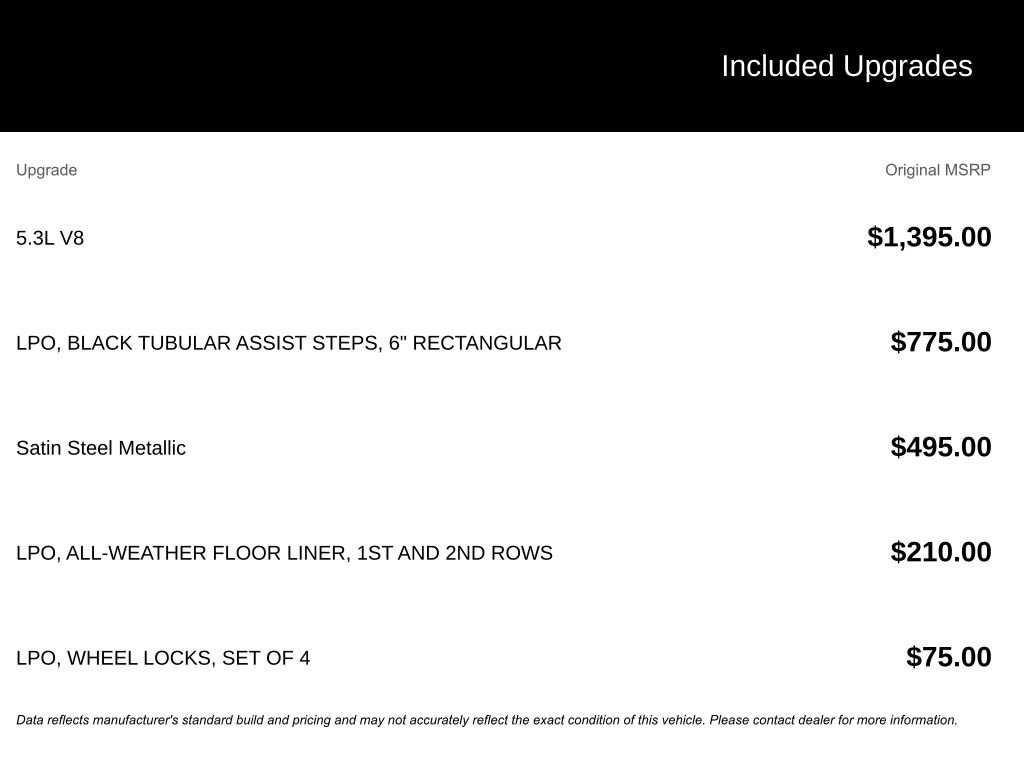Click the Original MSRP column header

pyautogui.click(x=937, y=170)
